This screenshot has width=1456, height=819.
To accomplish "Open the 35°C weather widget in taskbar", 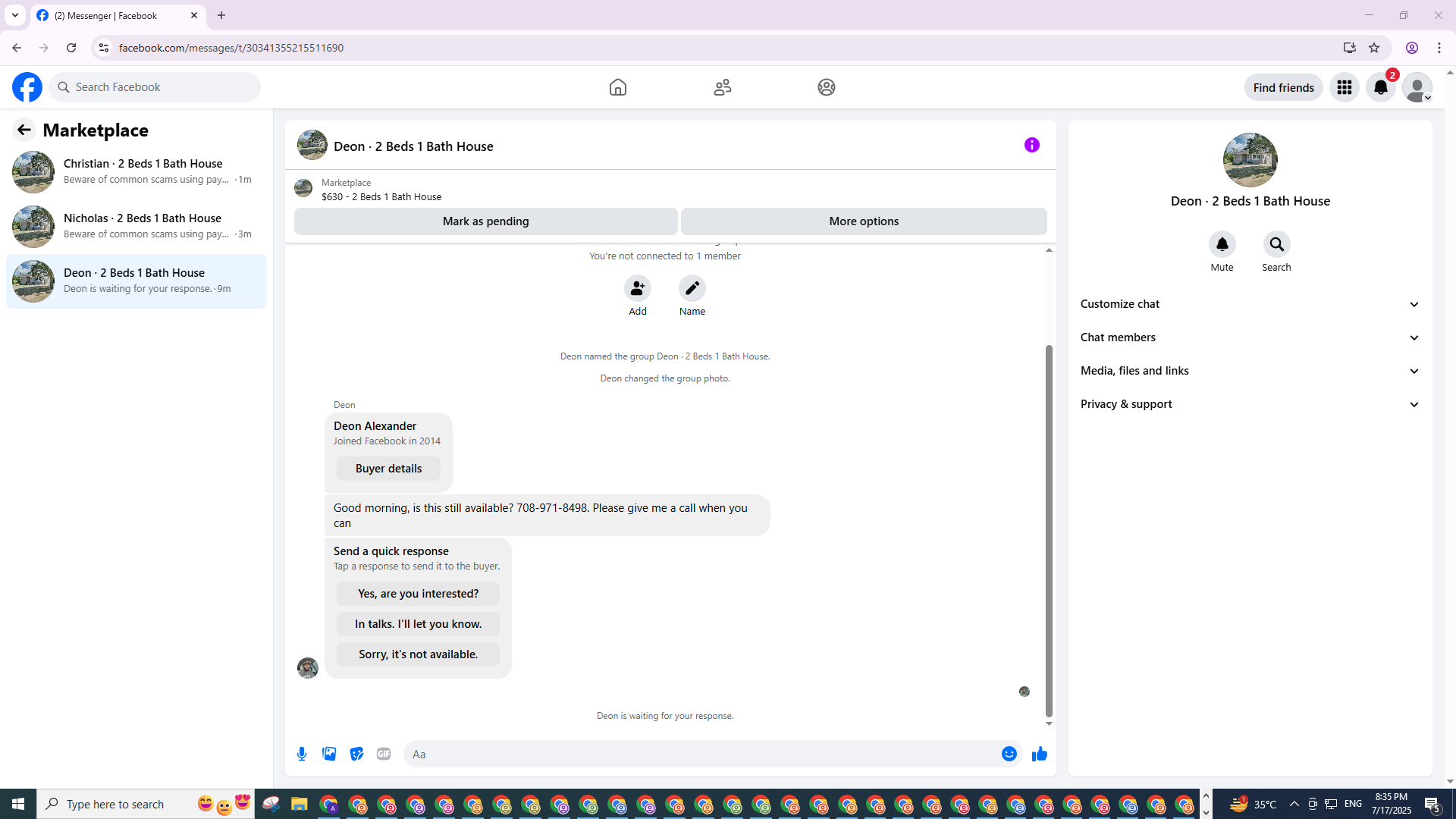I will pos(1253,804).
